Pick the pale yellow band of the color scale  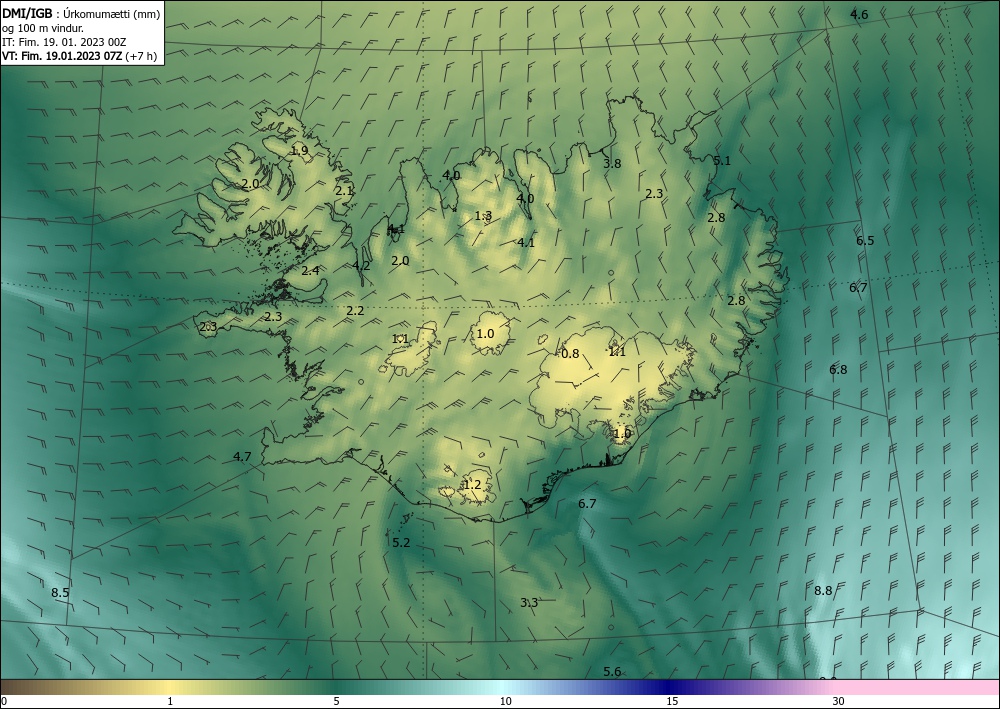(x=167, y=688)
